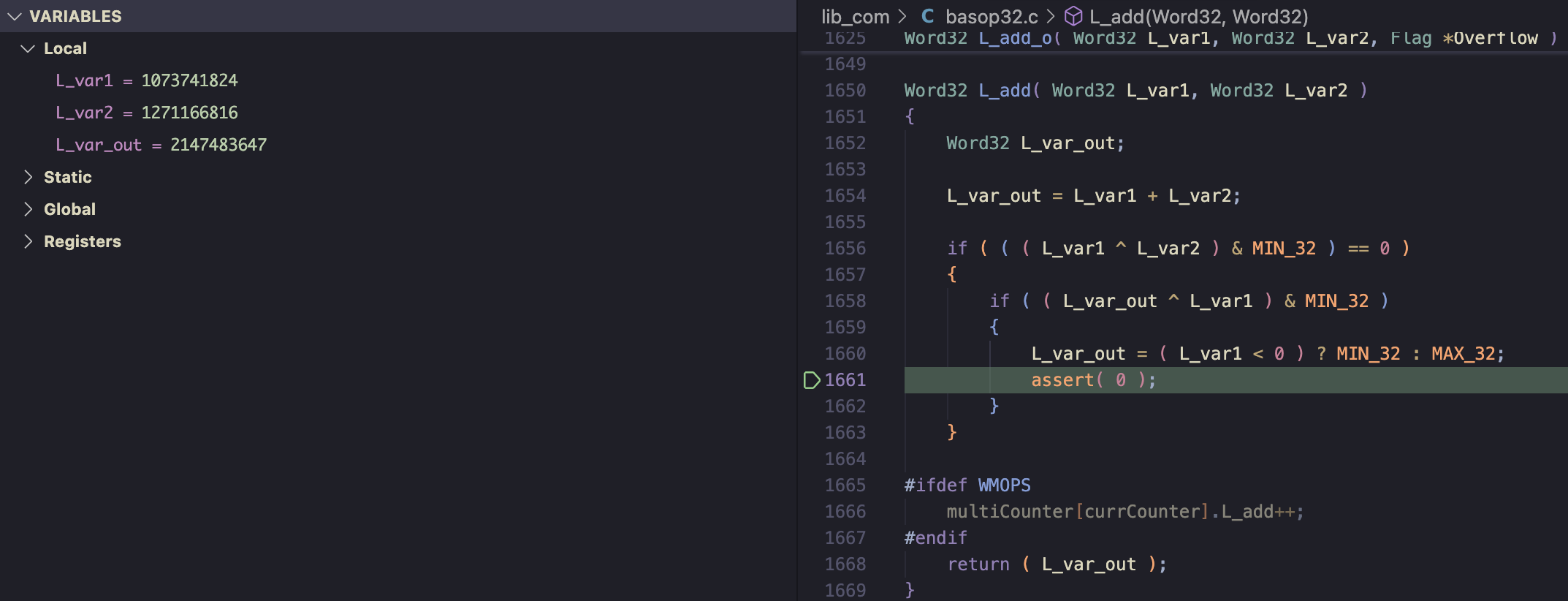1568x601 pixels.
Task: Select the L_var2 variable entry
Action: click(x=146, y=113)
